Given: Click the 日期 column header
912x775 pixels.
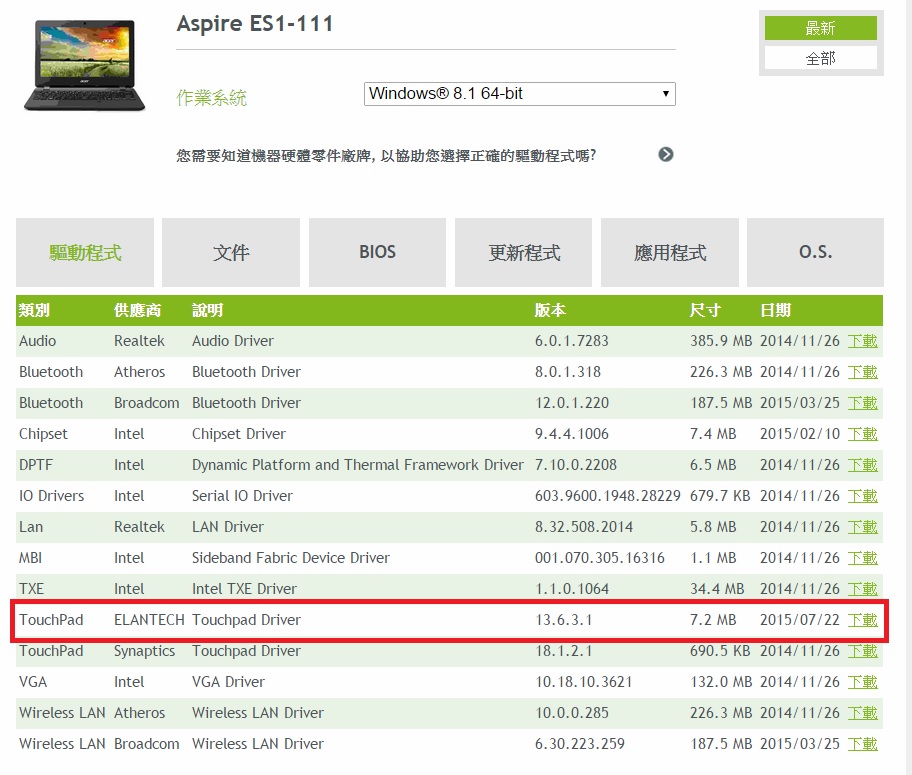Looking at the screenshot, I should coord(775,310).
